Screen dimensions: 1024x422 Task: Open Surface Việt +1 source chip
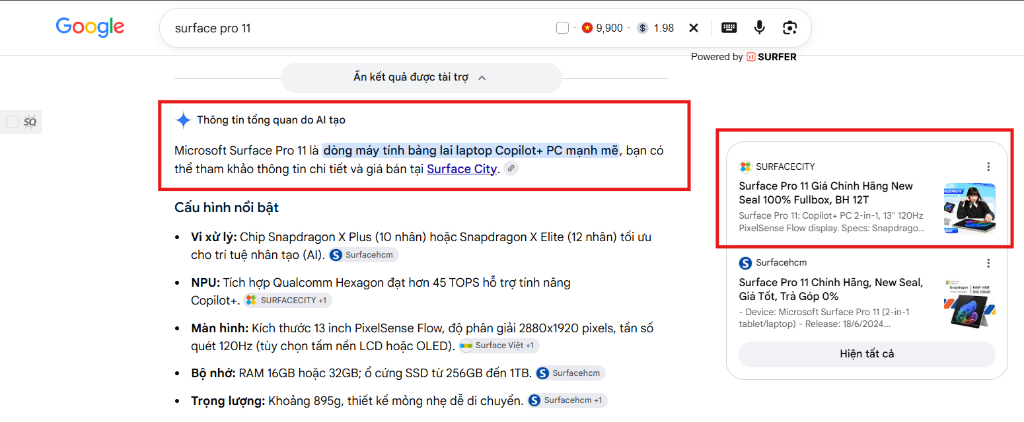(498, 346)
